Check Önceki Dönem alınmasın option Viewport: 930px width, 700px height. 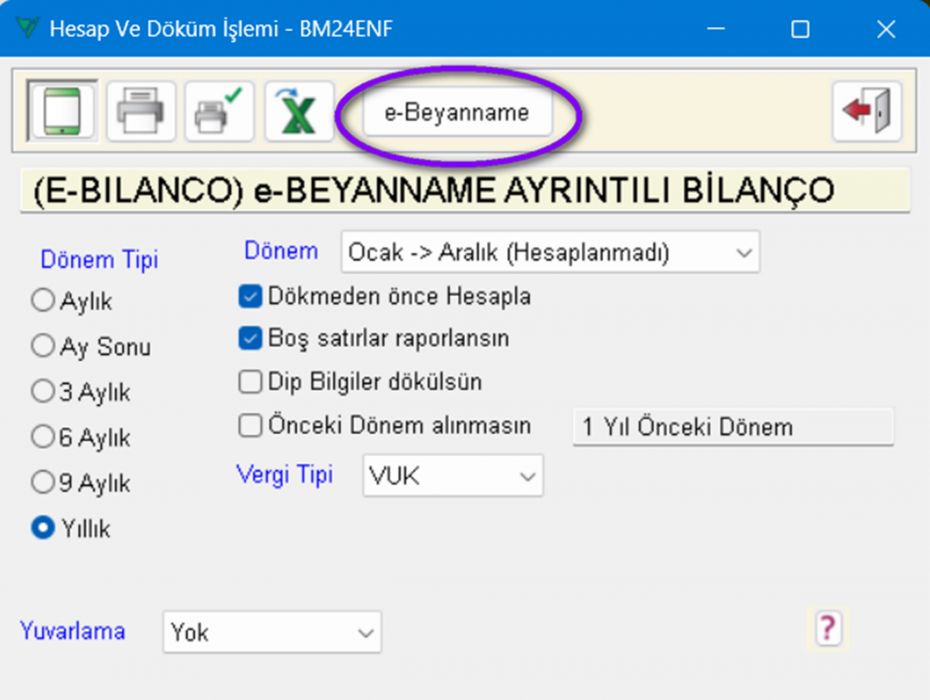(250, 425)
